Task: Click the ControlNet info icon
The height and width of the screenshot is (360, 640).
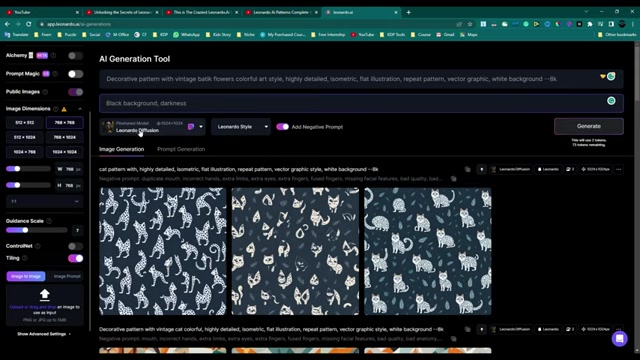Action: pos(38,246)
